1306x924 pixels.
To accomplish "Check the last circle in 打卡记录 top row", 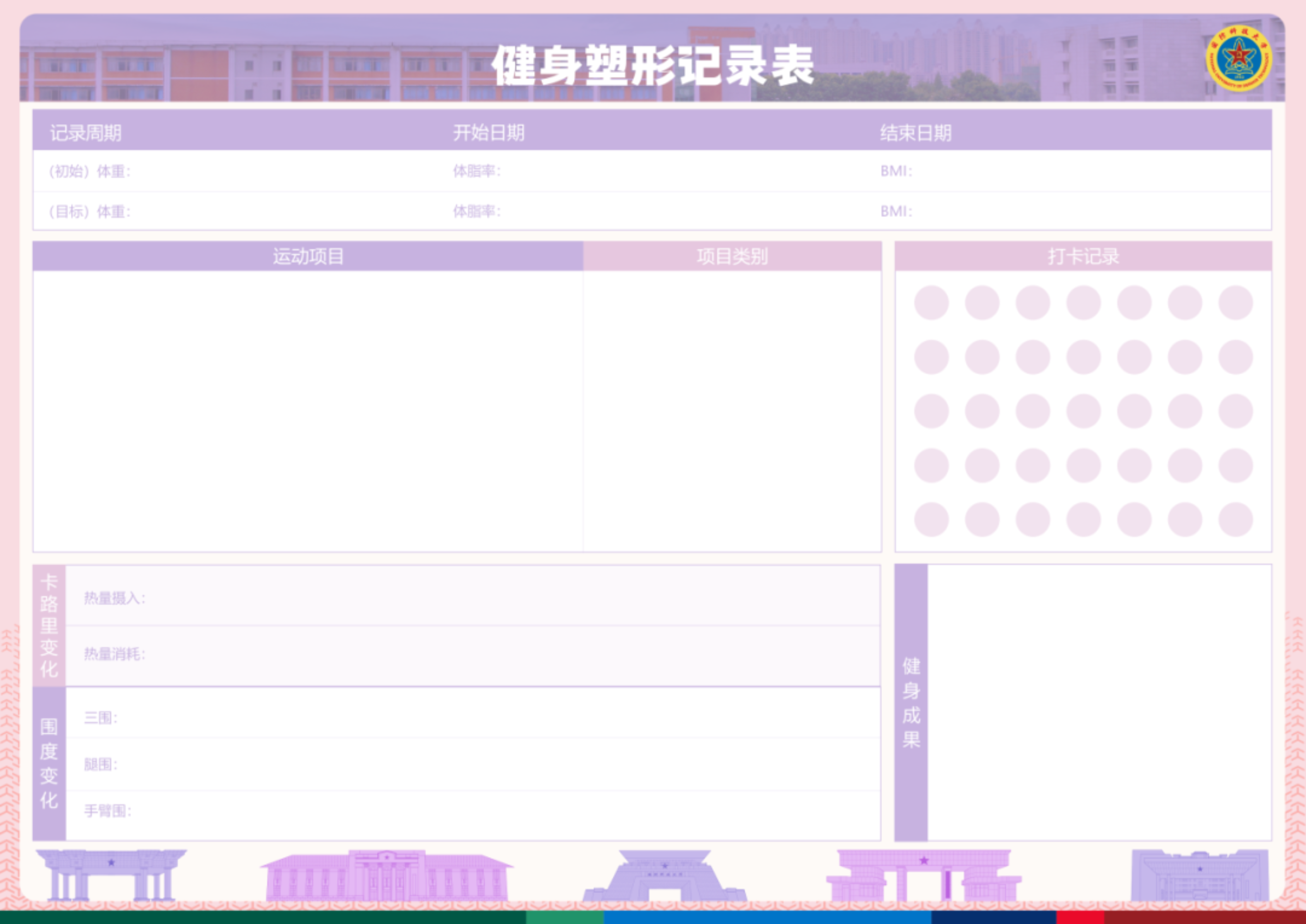I will click(1236, 303).
